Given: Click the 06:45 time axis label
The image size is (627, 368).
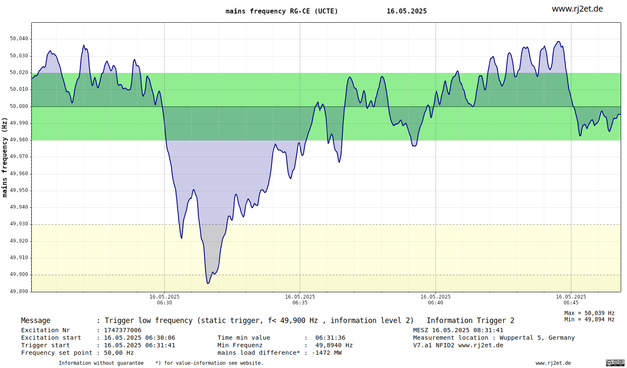Looking at the screenshot, I should click(x=571, y=300).
